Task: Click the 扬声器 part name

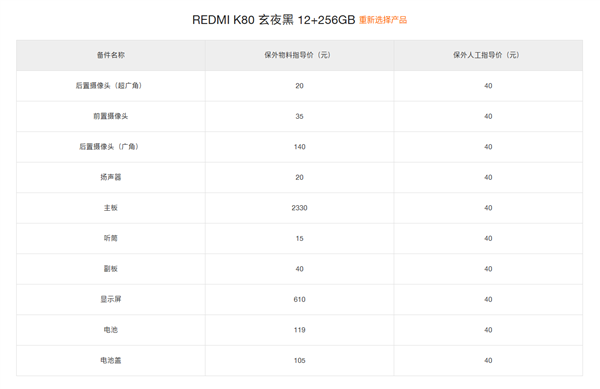Action: (111, 177)
